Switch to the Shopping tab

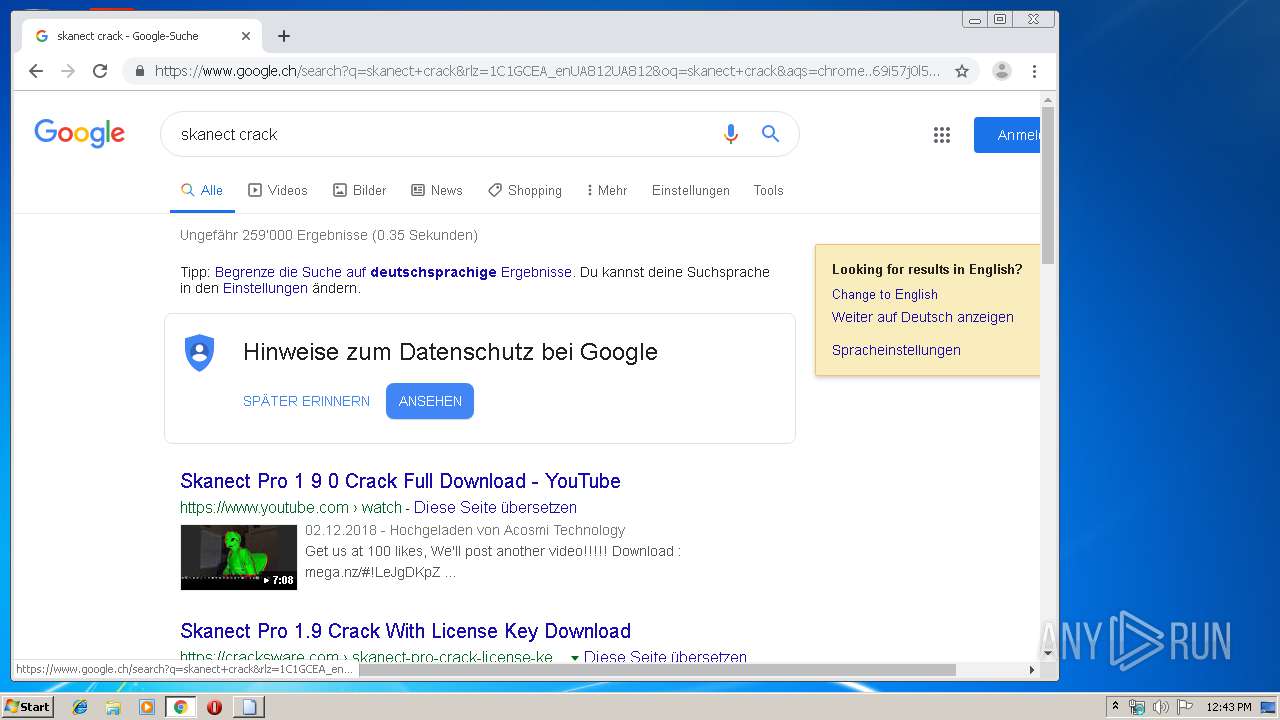pos(525,190)
